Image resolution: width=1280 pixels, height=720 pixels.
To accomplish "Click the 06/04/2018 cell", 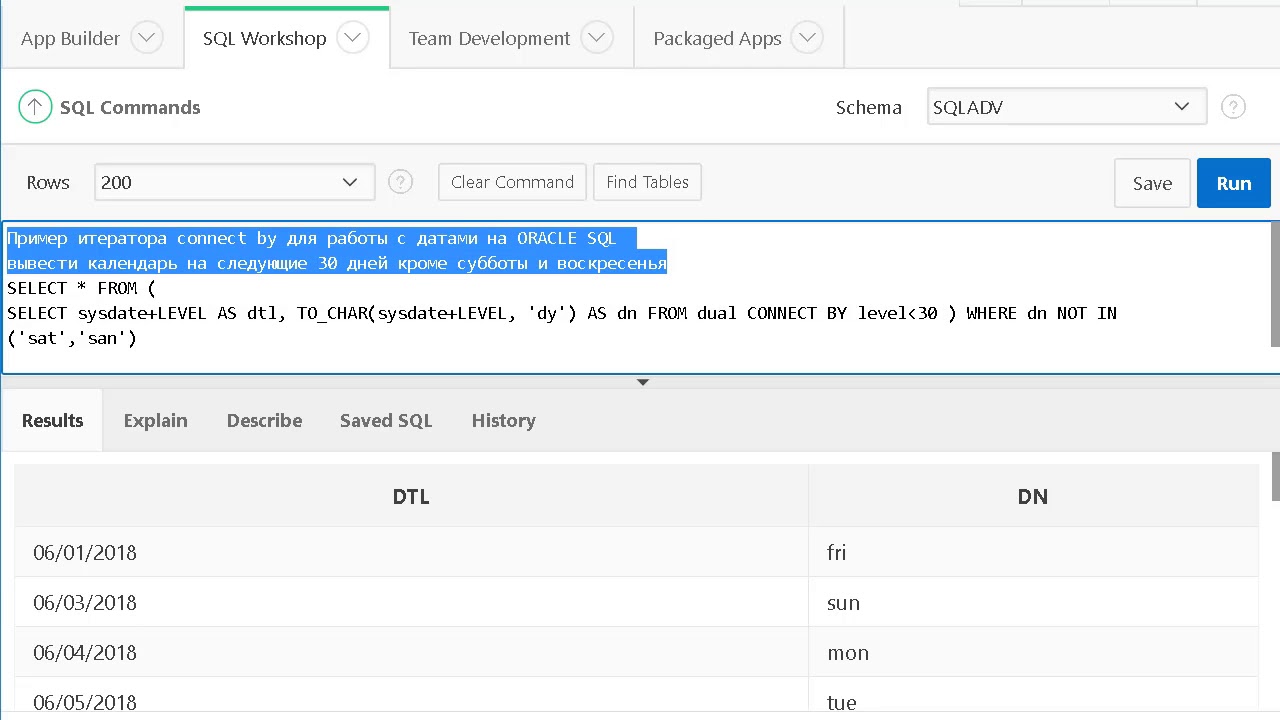I will click(x=411, y=652).
